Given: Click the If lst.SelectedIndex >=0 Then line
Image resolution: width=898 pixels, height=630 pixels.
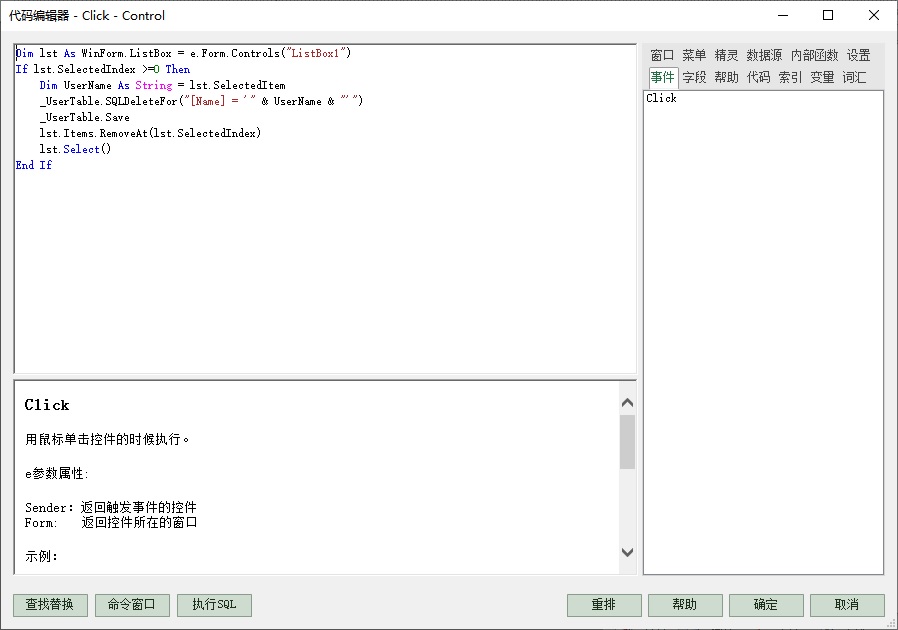Looking at the screenshot, I should coord(103,69).
